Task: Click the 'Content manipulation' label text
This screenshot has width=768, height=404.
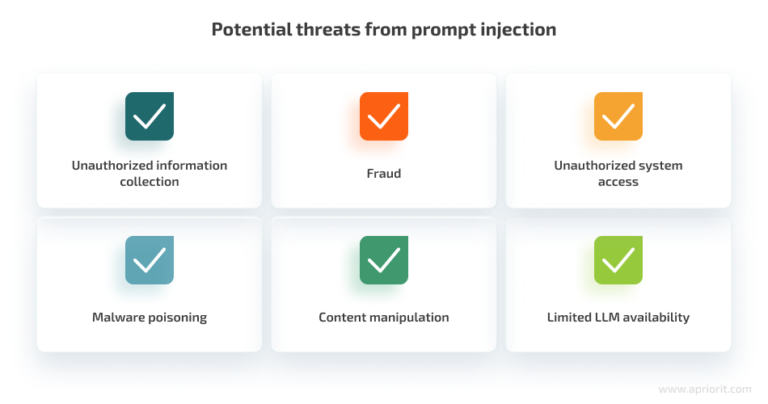Action: point(383,318)
